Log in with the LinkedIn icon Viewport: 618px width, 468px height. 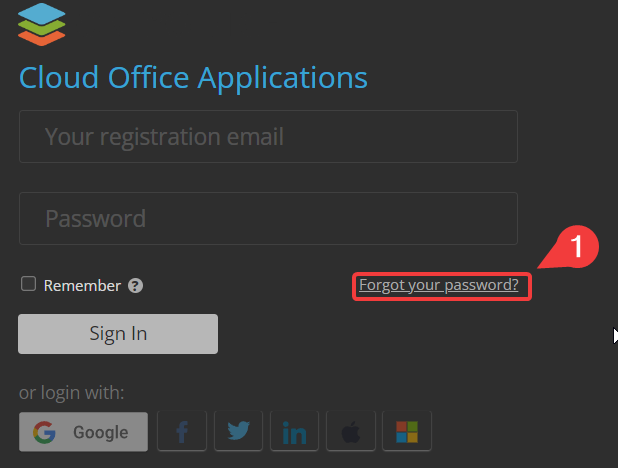click(294, 431)
